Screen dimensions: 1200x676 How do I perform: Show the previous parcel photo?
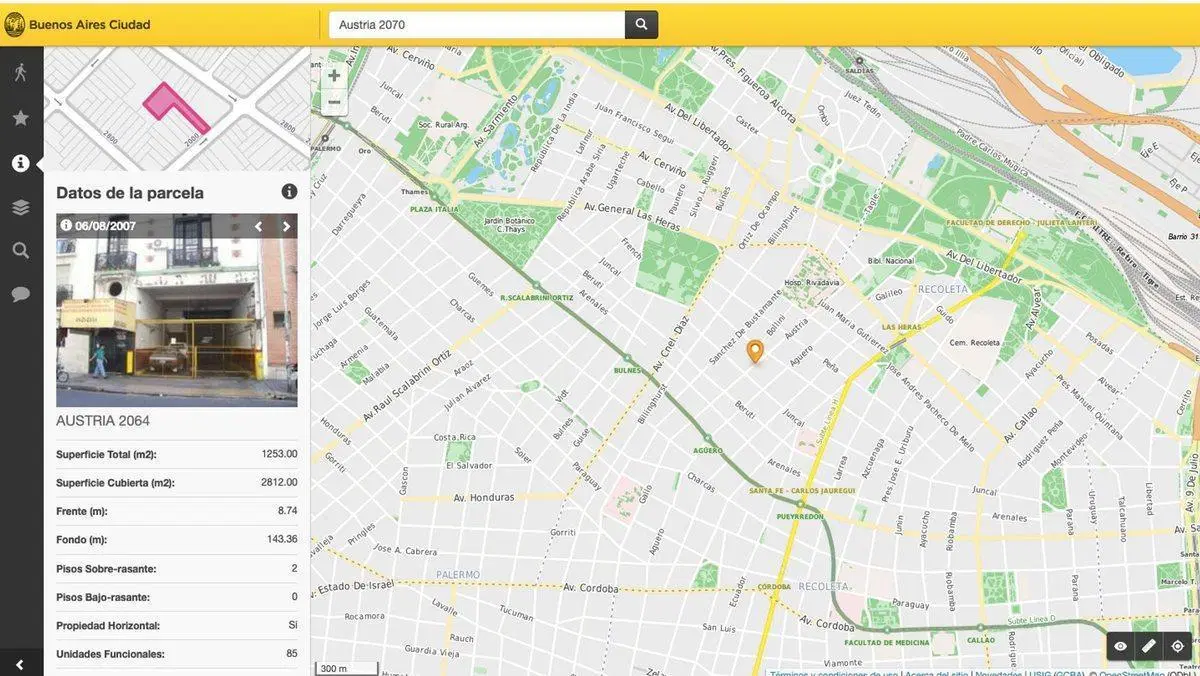pyautogui.click(x=258, y=226)
